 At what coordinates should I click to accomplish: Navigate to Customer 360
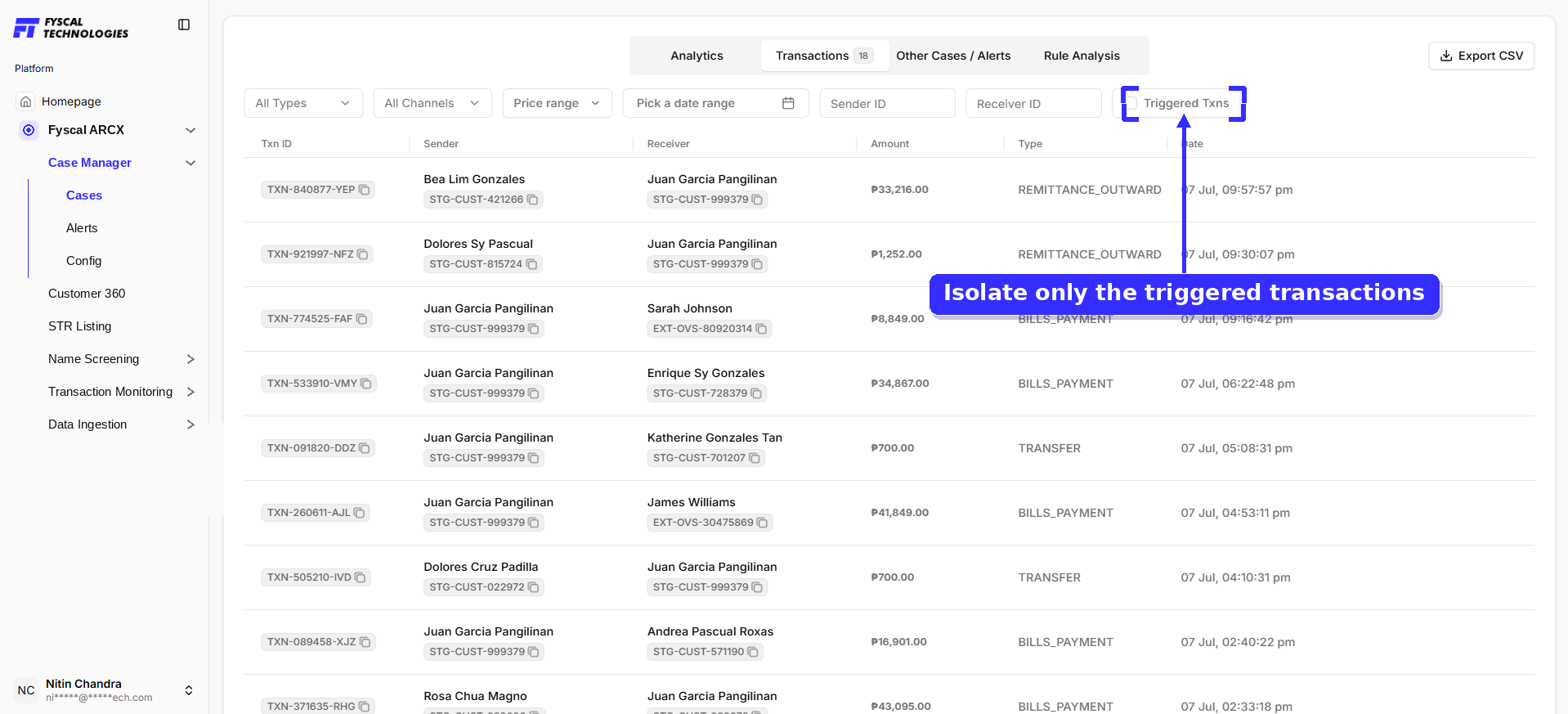(x=87, y=294)
